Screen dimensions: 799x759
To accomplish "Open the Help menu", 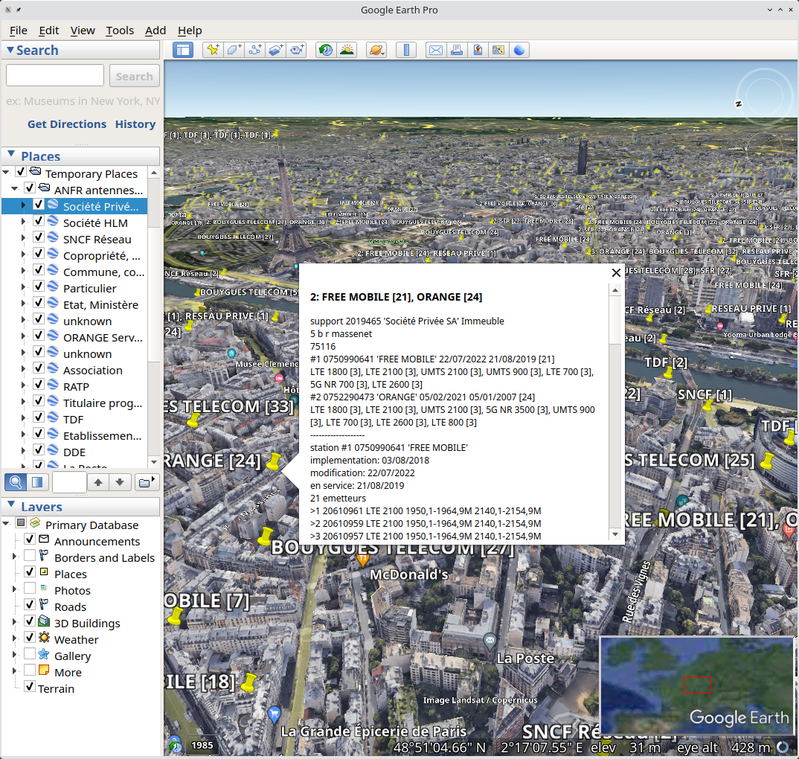I will [190, 31].
